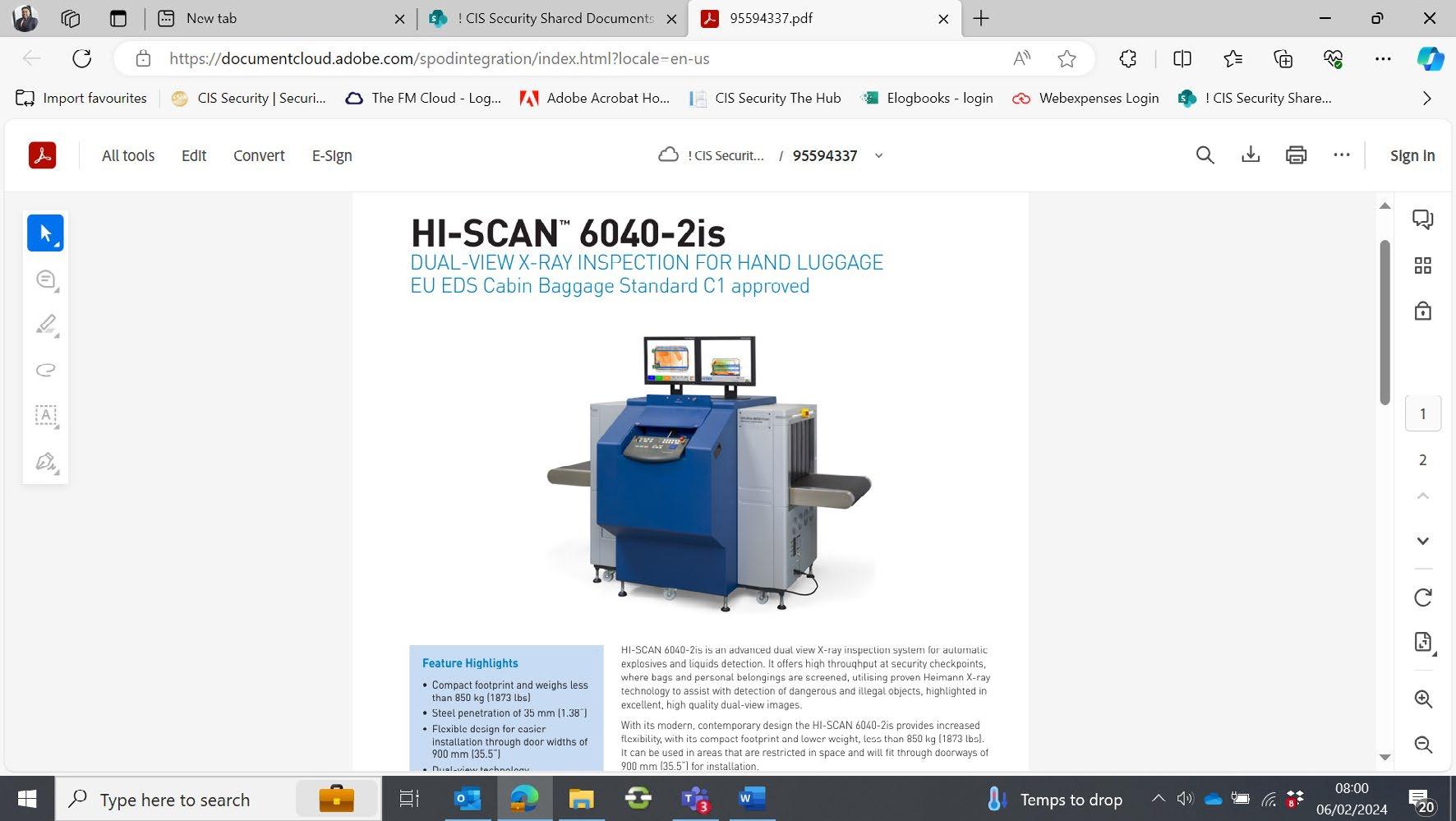Click the ! CIS Securit... cloud folder breadcrumb
This screenshot has width=1456, height=821.
712,155
